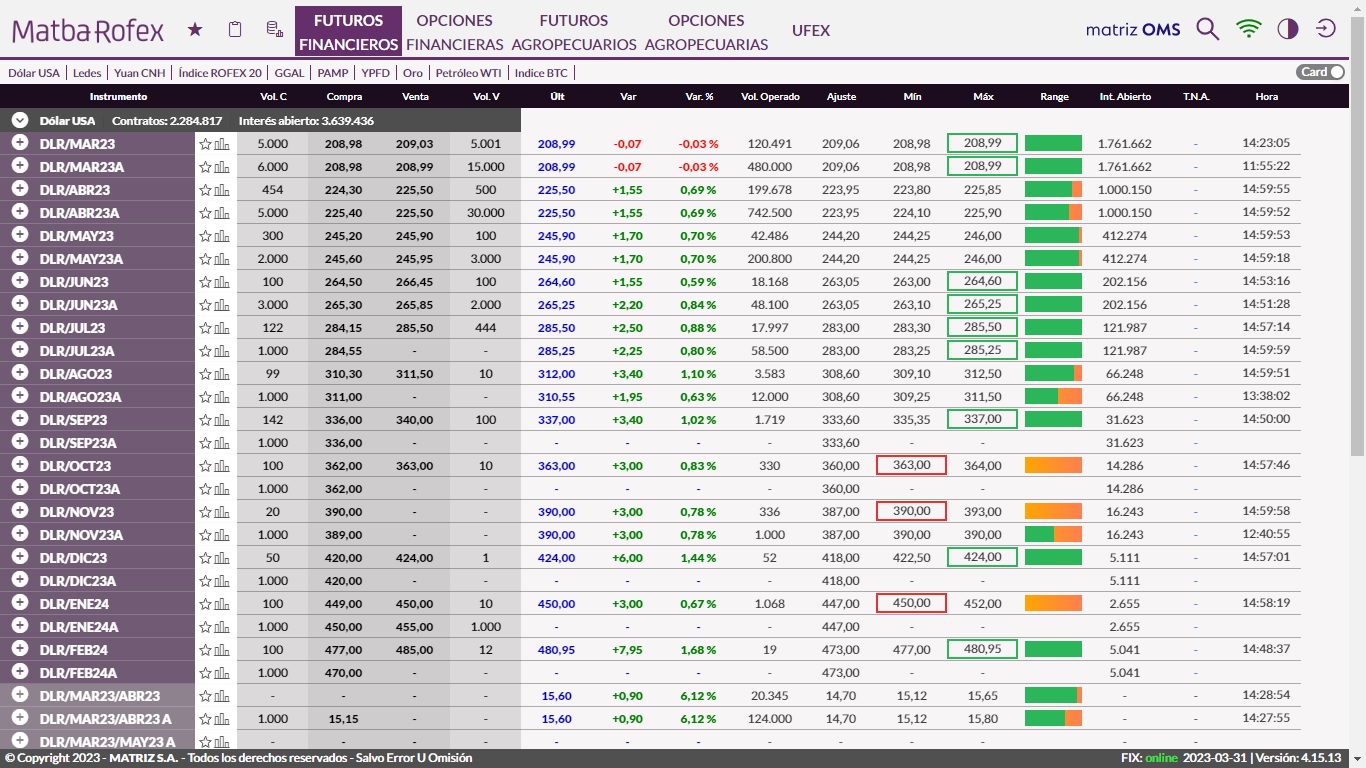Switch to Opciones Financieras tab

(454, 32)
